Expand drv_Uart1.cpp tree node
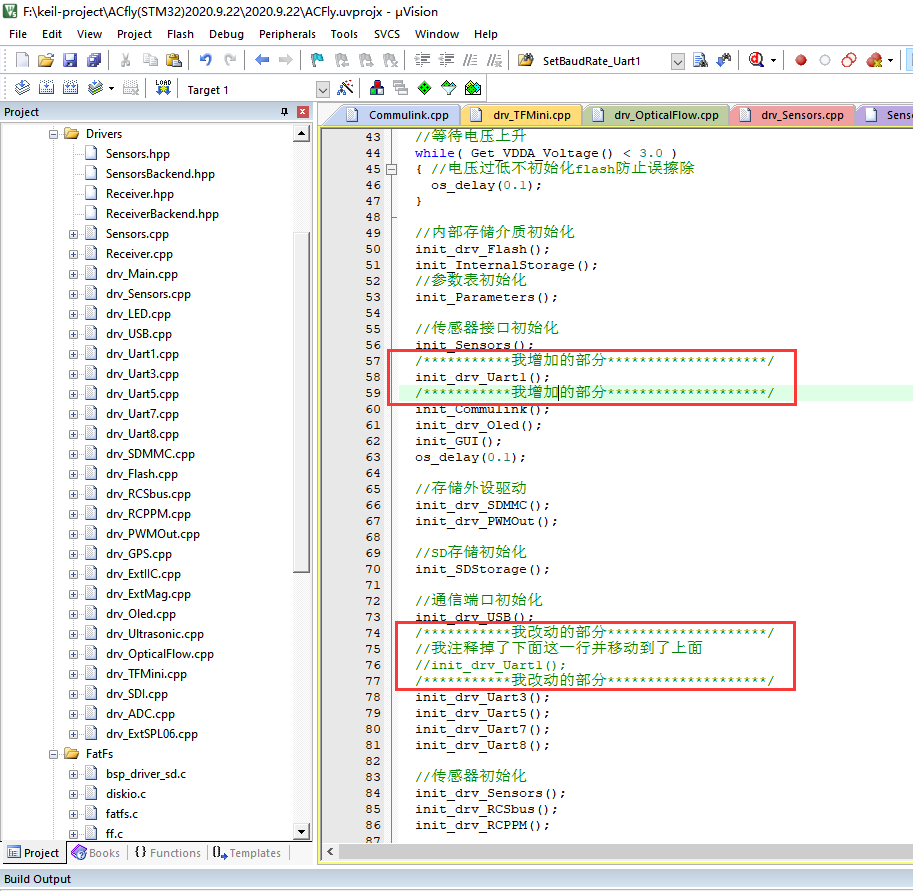This screenshot has width=913, height=891. 73,354
